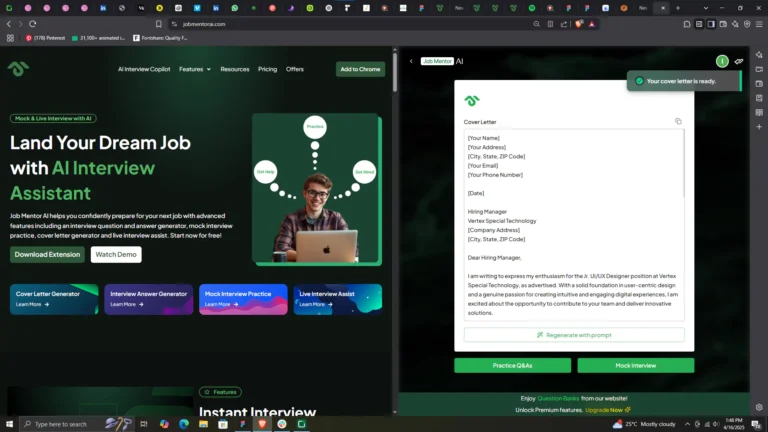Select the AI Interview Copilot nav item
Screen dimensions: 768x432
coord(145,69)
